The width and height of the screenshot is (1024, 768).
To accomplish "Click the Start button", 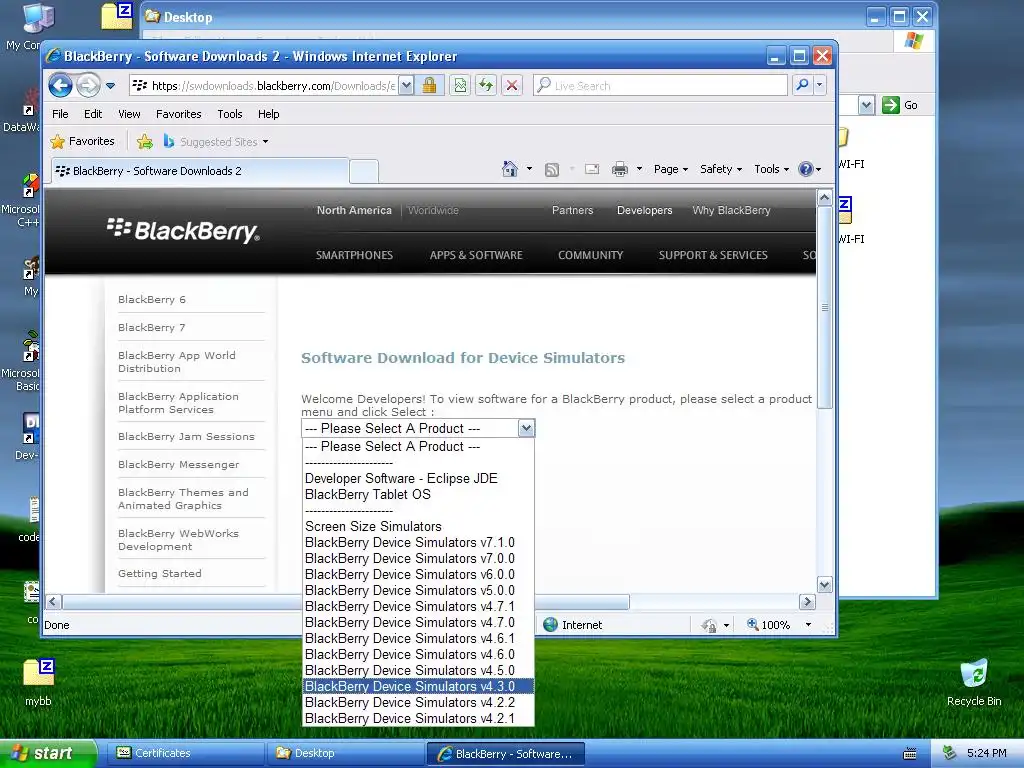I will [47, 753].
